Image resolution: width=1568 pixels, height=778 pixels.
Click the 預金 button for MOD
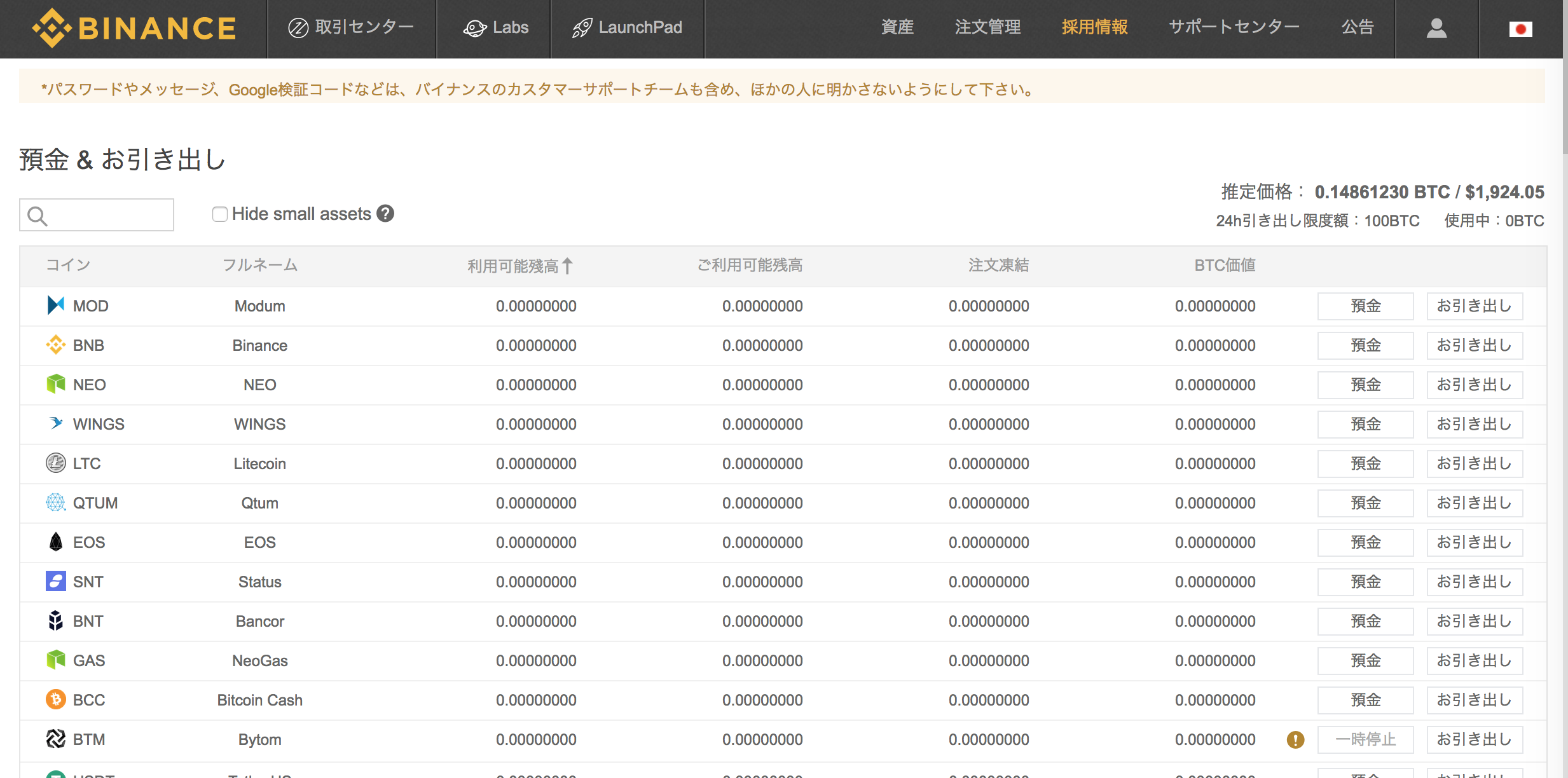1365,306
